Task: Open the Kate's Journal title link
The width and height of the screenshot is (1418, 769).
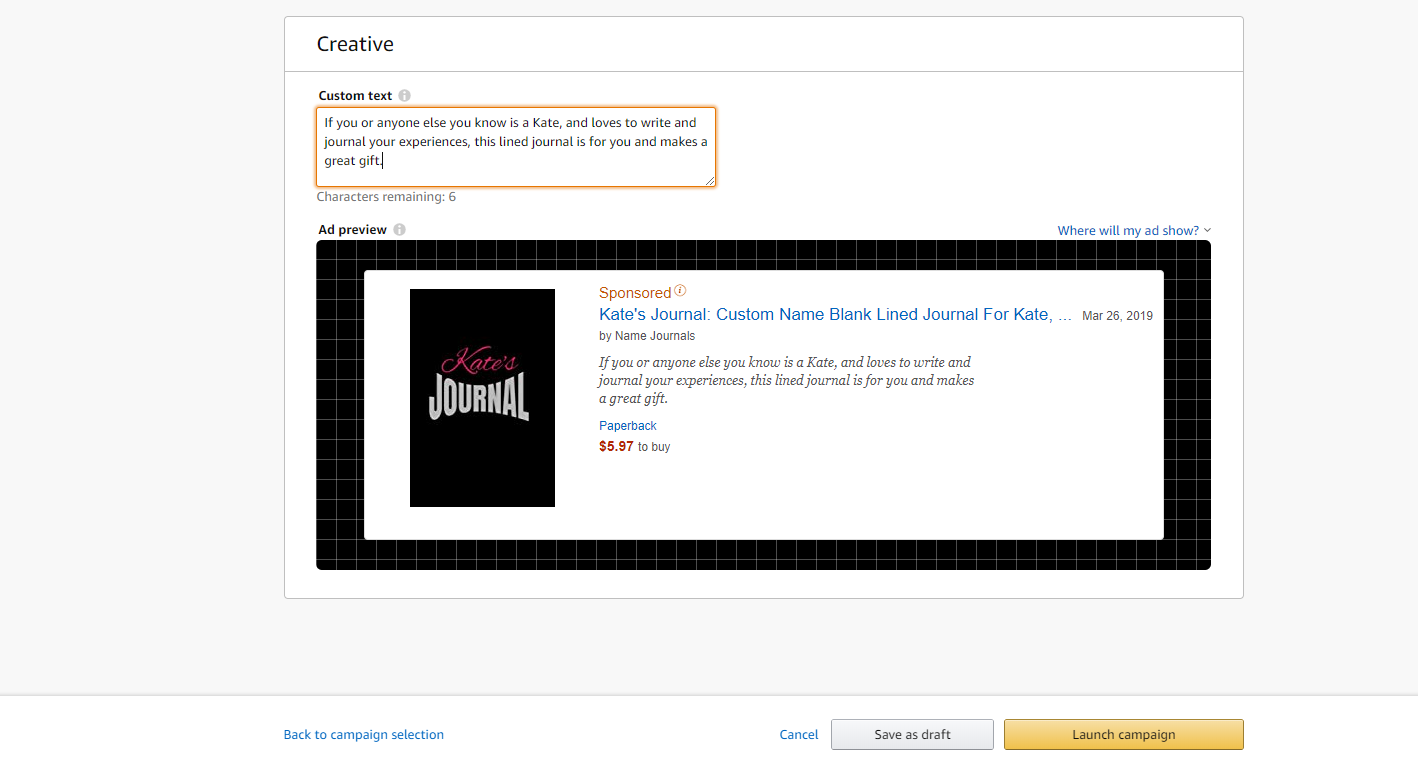Action: tap(835, 315)
